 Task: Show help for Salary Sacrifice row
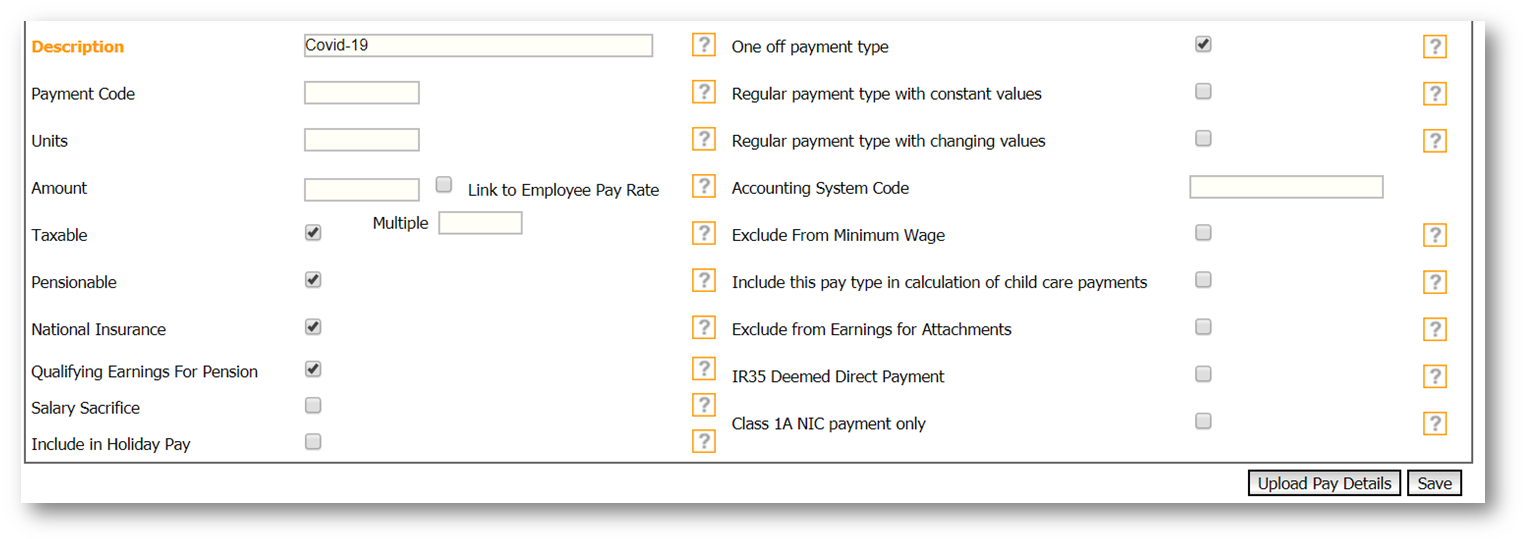tap(704, 405)
